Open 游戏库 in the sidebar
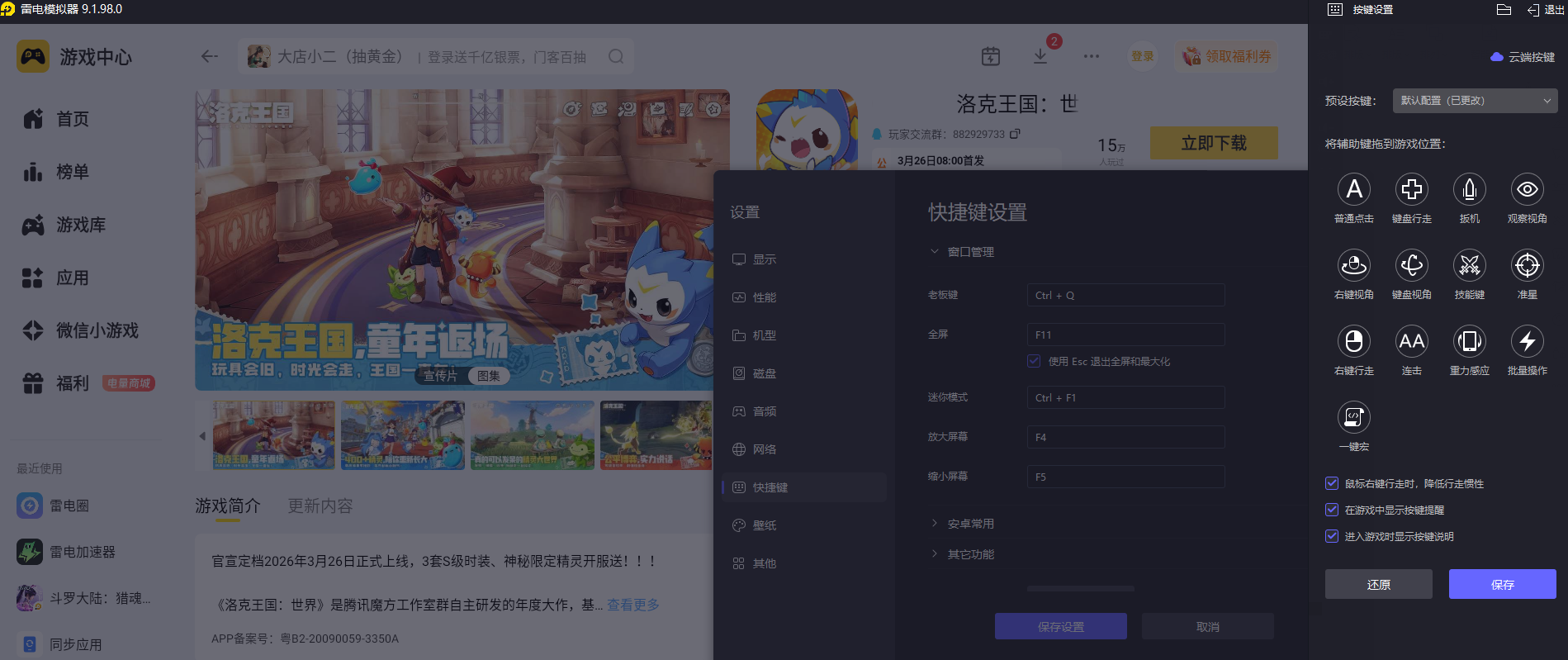 click(64, 225)
